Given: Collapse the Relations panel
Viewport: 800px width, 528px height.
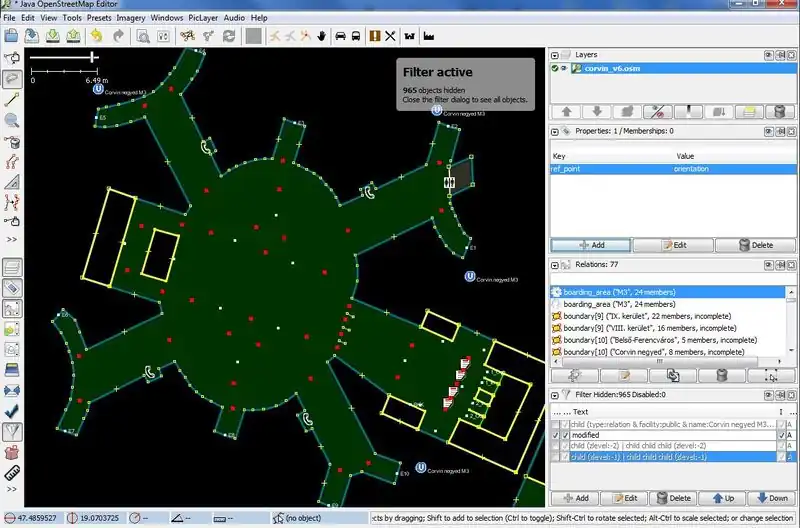Looking at the screenshot, I should pos(555,267).
